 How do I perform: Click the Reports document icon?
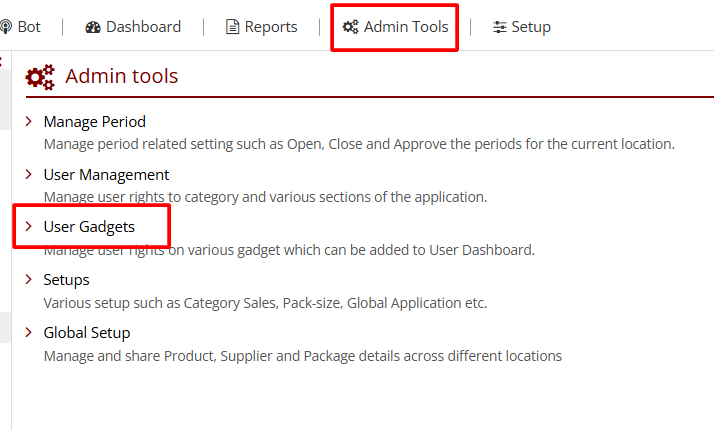232,27
